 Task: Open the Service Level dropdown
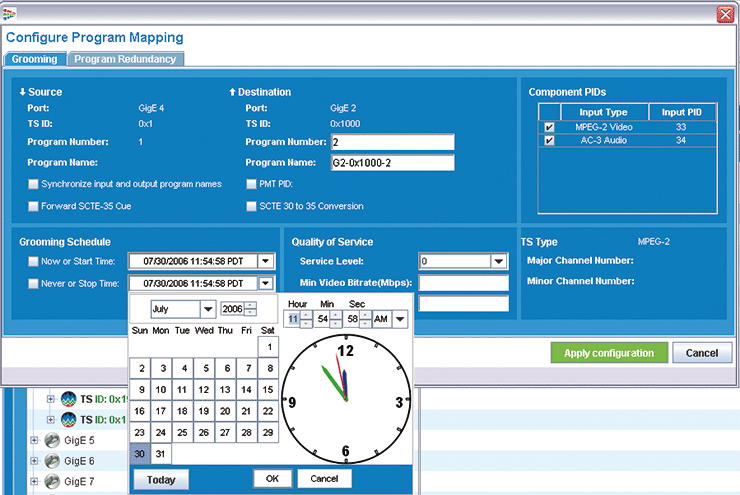click(x=498, y=261)
